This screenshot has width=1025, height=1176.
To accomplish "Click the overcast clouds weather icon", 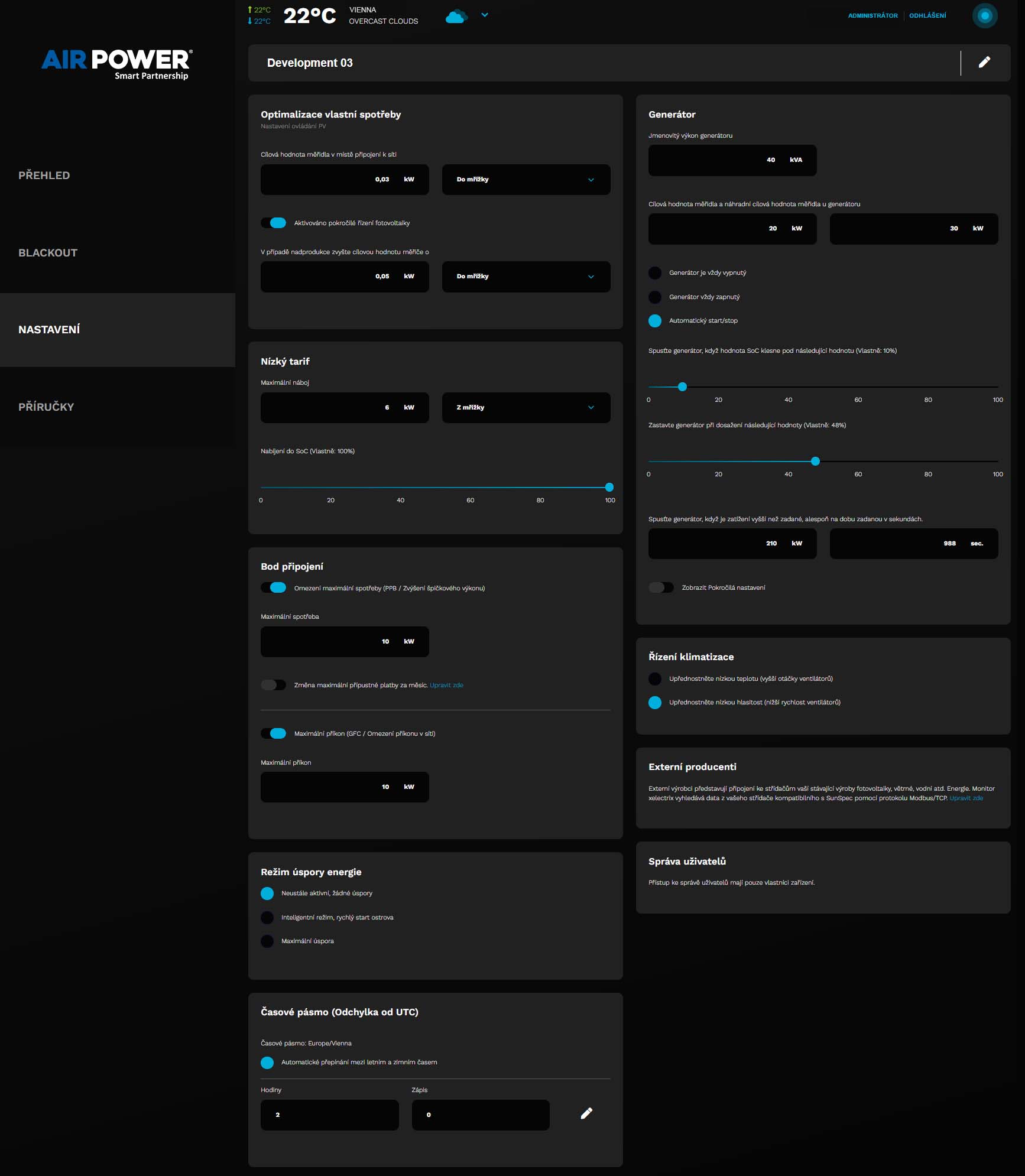I will pos(456,16).
